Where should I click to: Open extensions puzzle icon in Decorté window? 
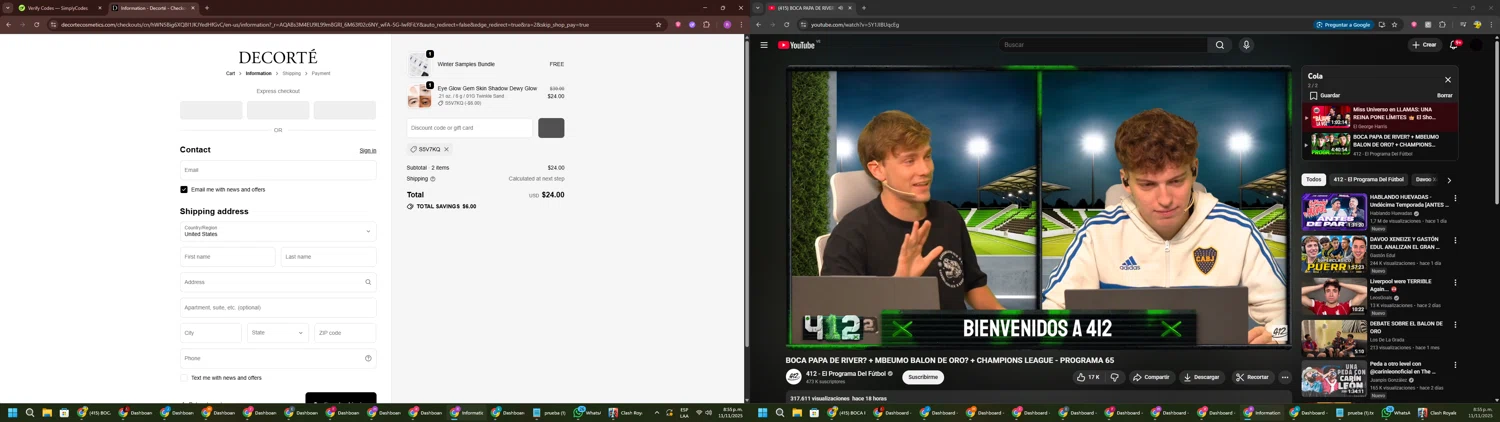point(706,24)
